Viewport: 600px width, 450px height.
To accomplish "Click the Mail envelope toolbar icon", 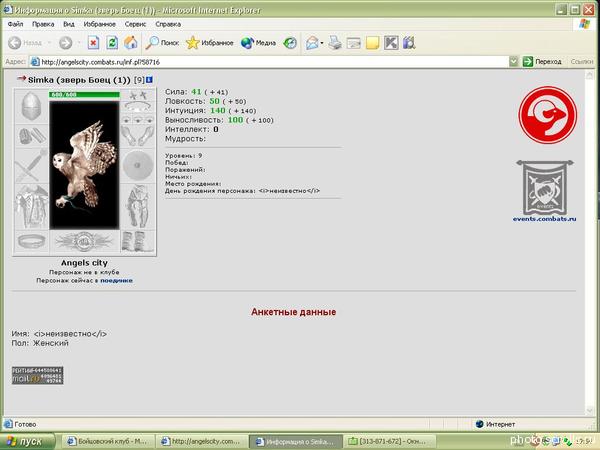I will coord(312,43).
